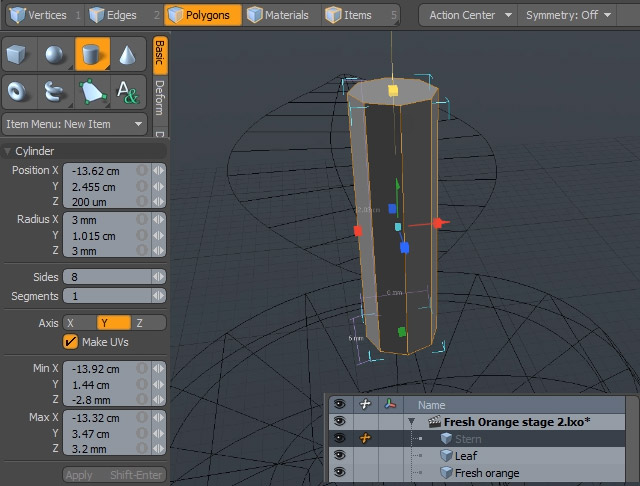Collapse the Cylinder properties section
This screenshot has width=640, height=486.
pyautogui.click(x=7, y=151)
